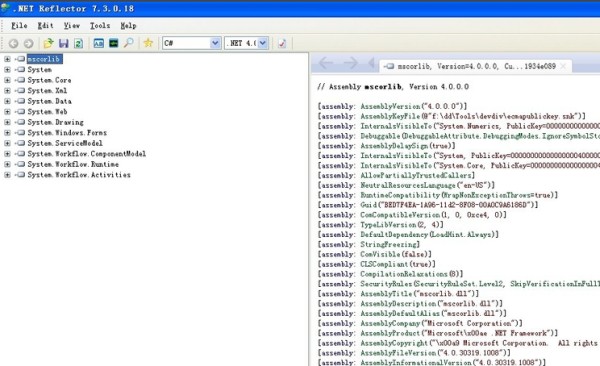600x366 pixels.
Task: Click the star Bookmarks icon
Action: 148,43
